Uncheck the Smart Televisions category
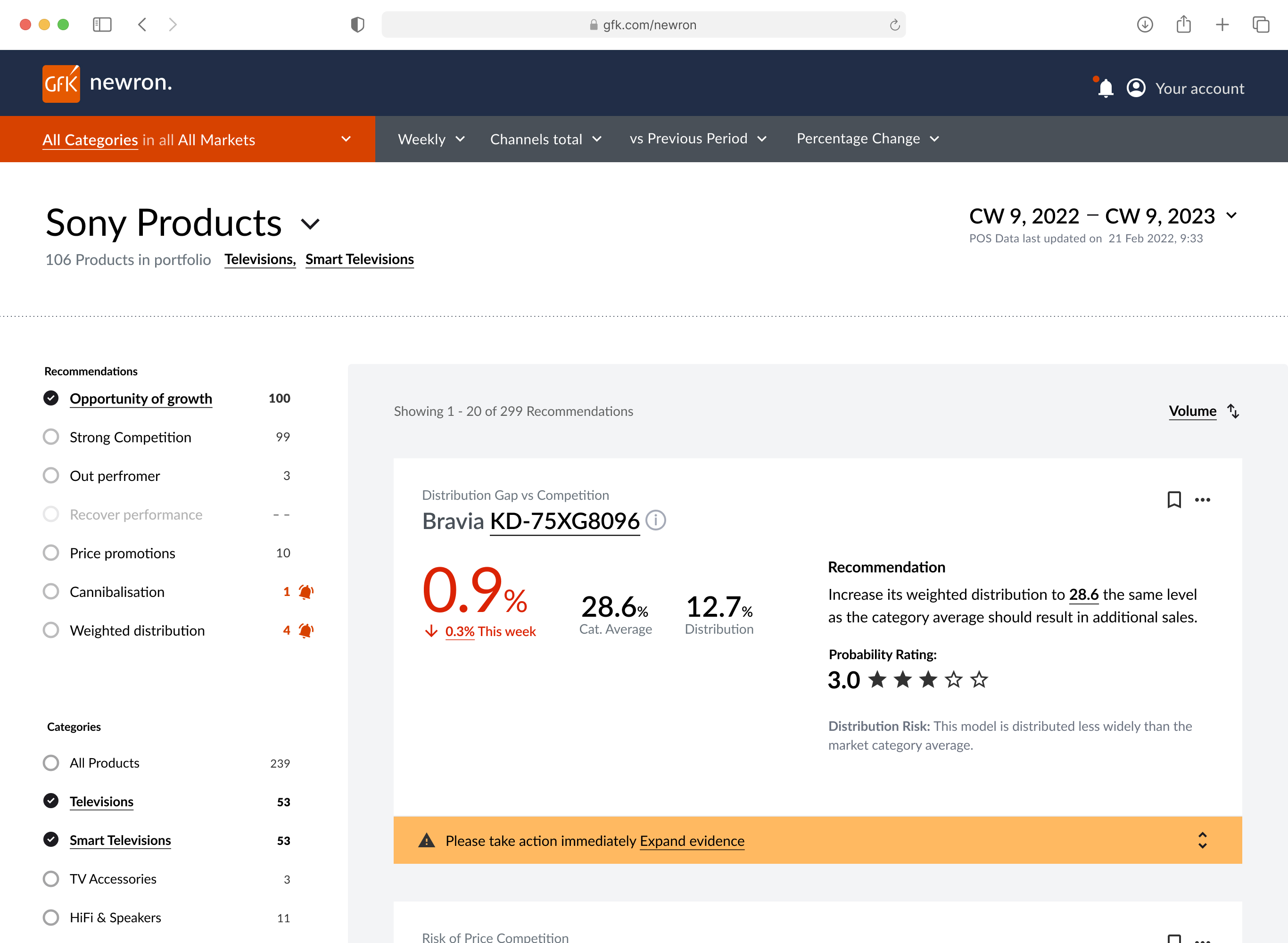 [51, 839]
